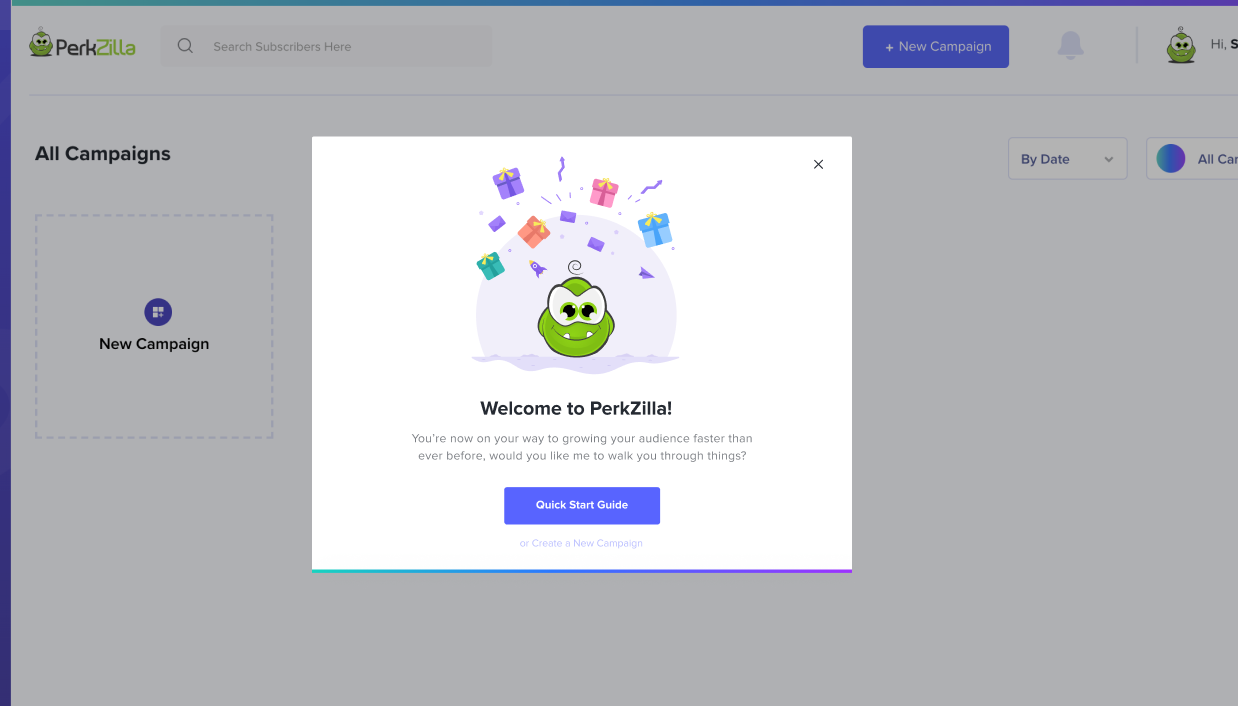This screenshot has width=1238, height=706.
Task: Close the welcome dialog
Action: coord(818,164)
